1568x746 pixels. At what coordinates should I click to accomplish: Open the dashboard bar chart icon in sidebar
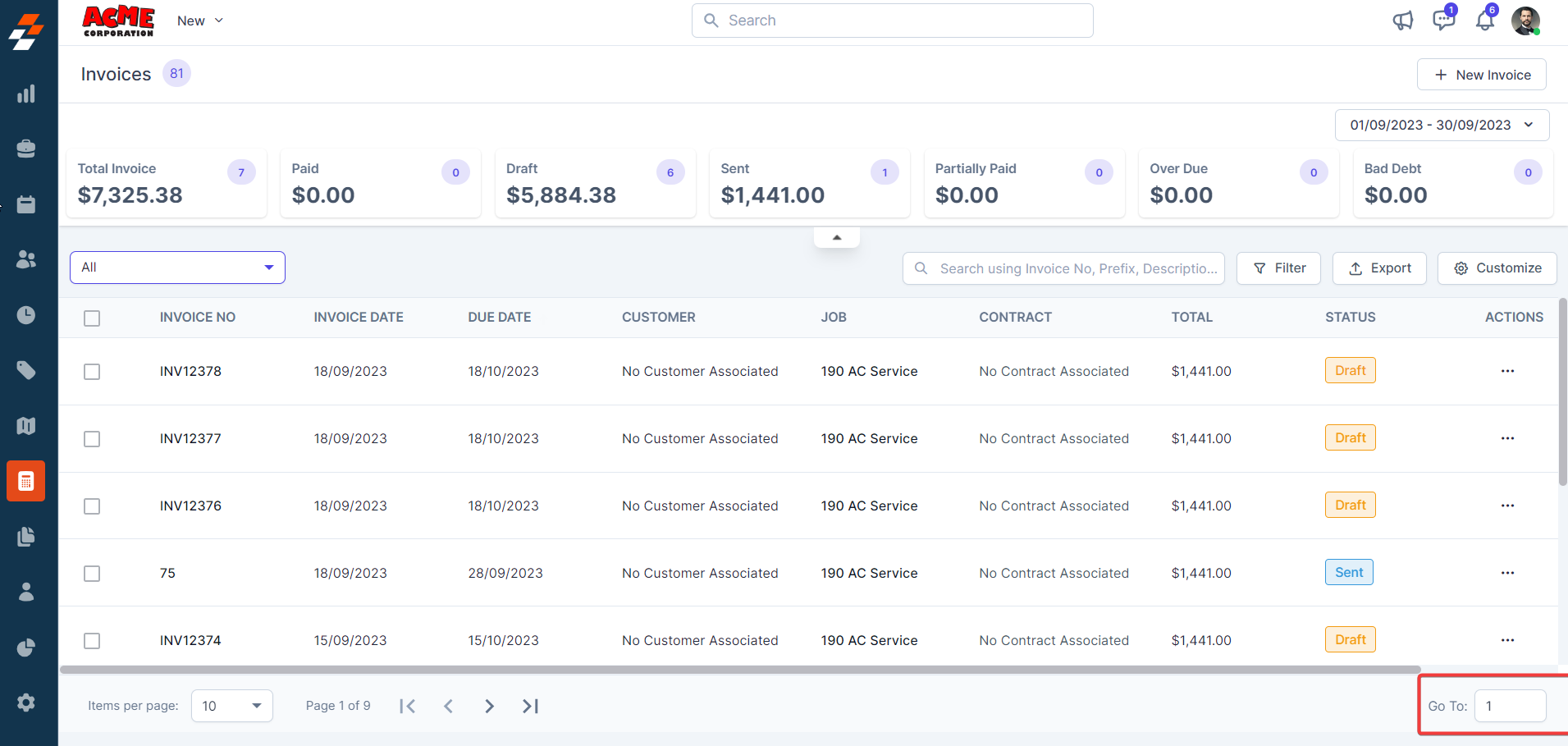[x=26, y=94]
